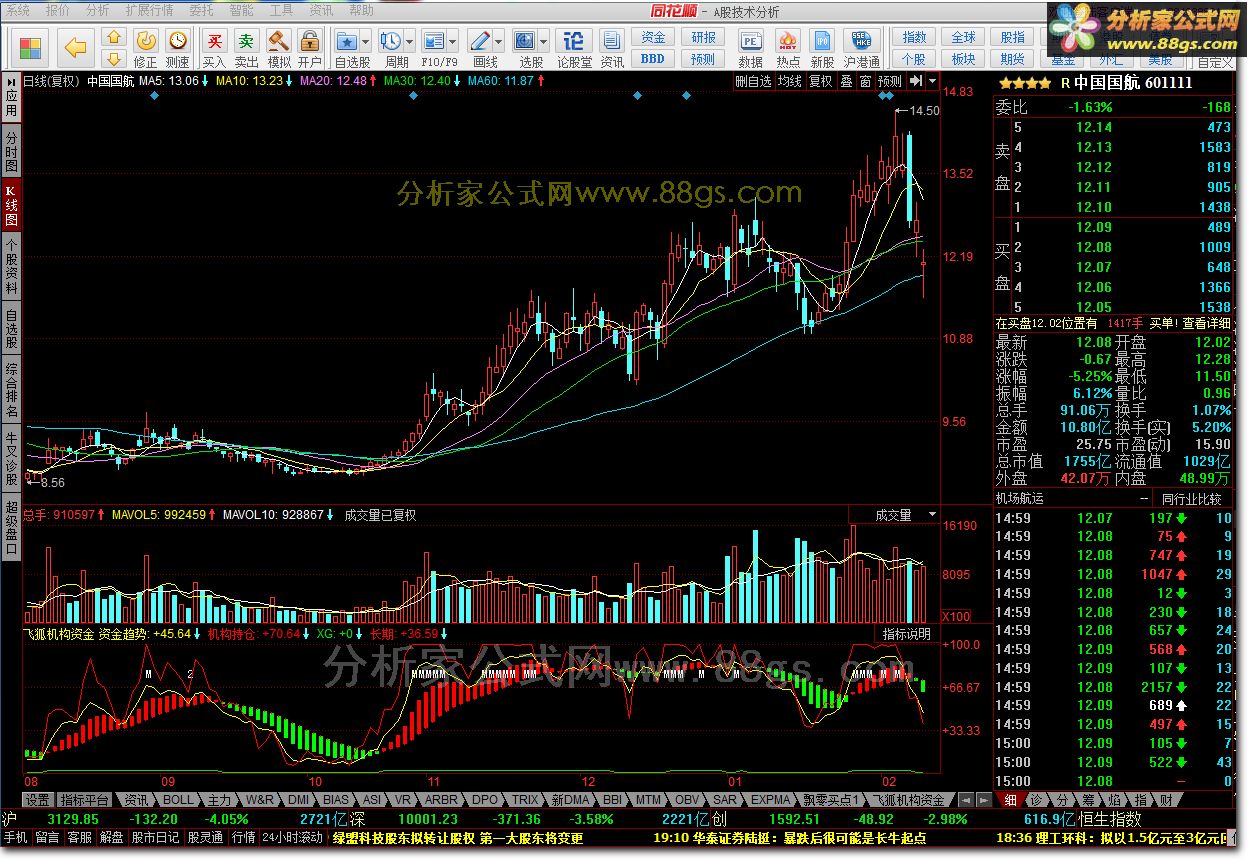Open the 帮助 menu
The height and width of the screenshot is (860, 1249).
361,10
